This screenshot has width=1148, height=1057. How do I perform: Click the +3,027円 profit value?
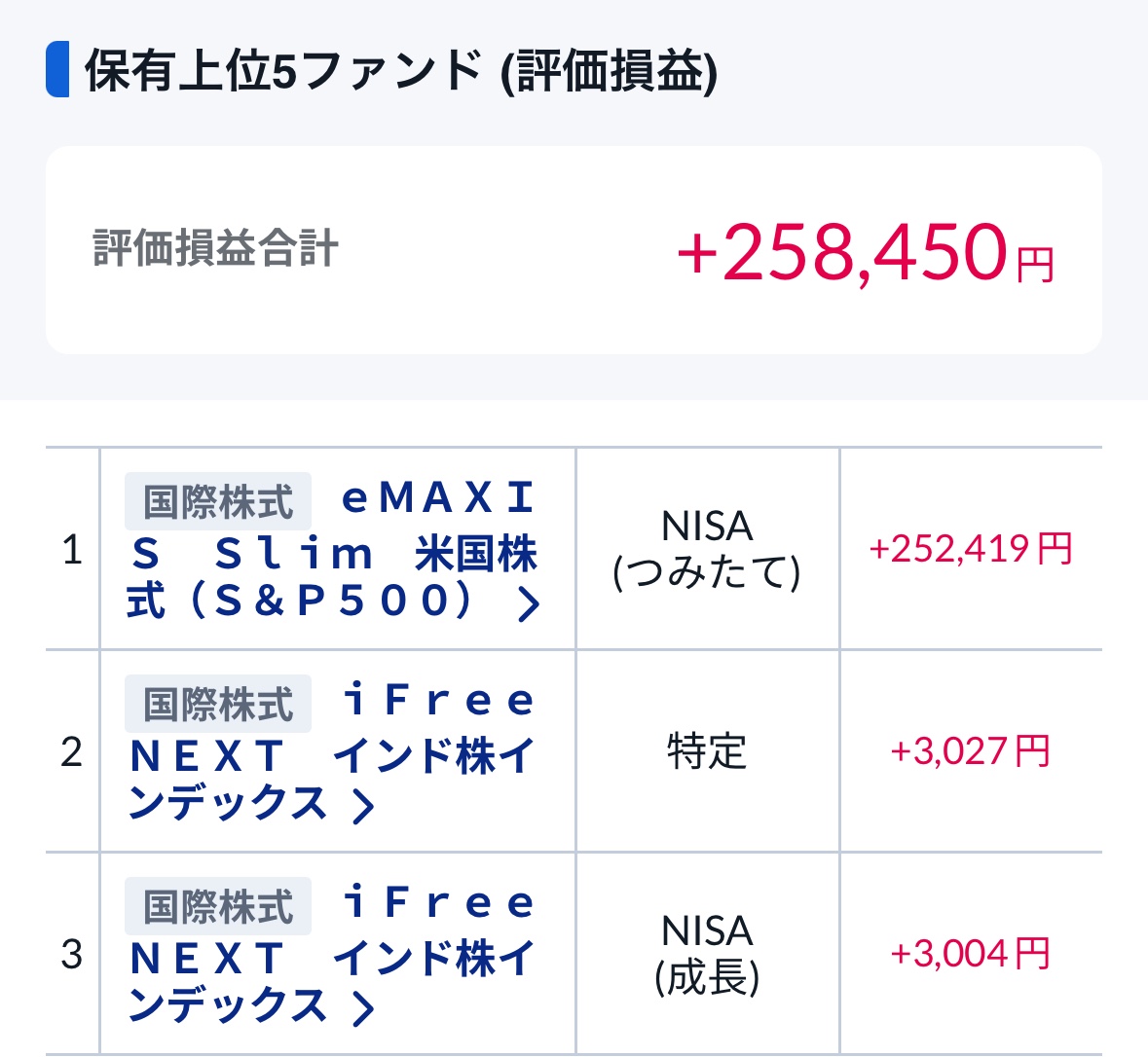coord(970,751)
